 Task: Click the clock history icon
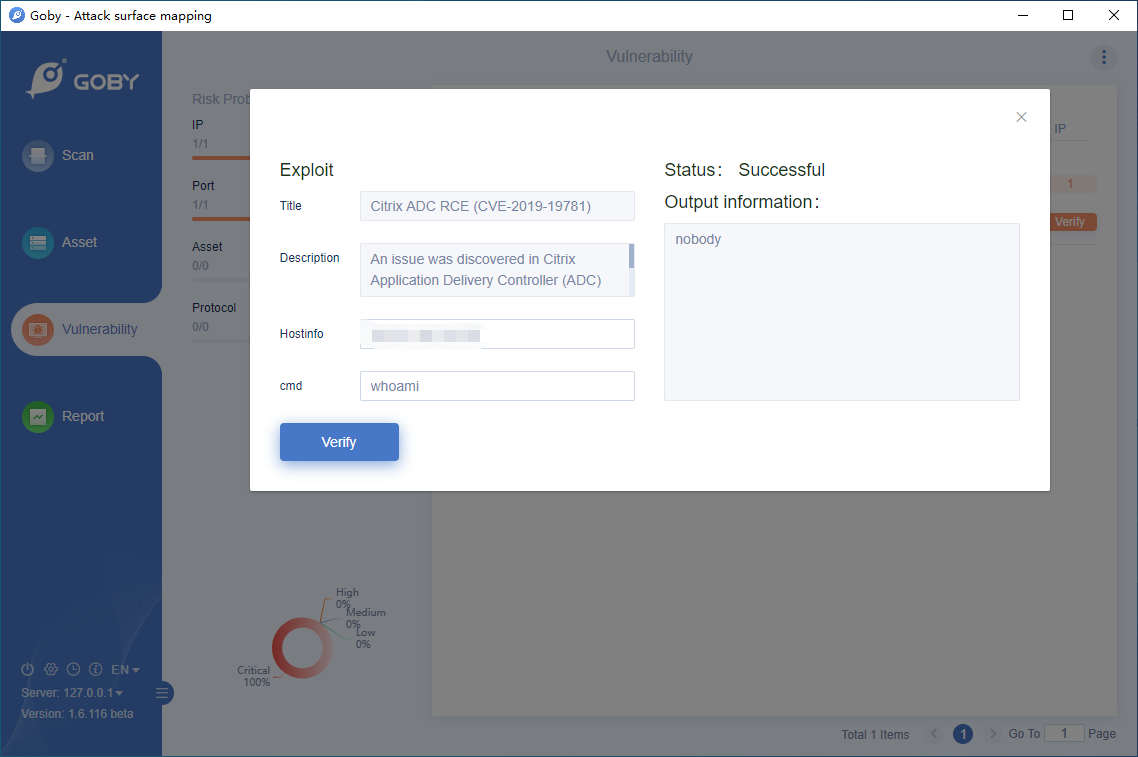73,669
